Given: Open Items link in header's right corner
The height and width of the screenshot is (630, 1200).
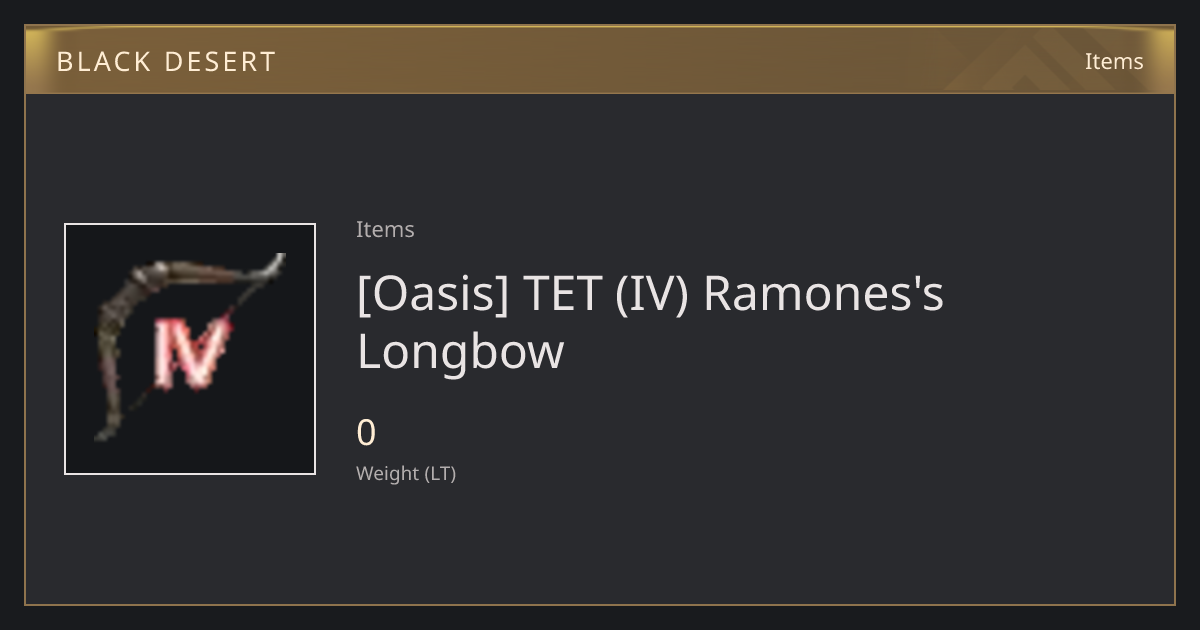Looking at the screenshot, I should pos(1114,61).
